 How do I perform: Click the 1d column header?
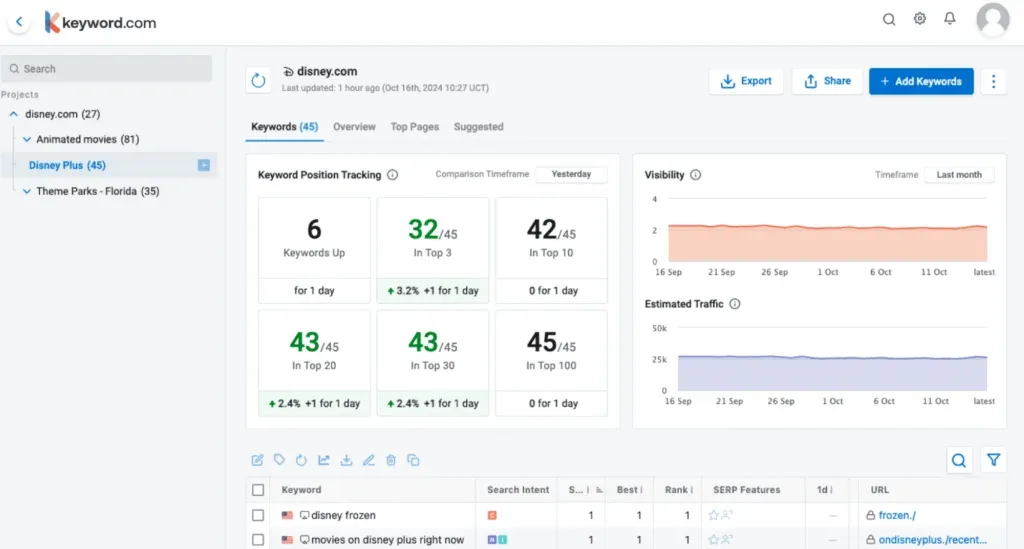pos(822,490)
